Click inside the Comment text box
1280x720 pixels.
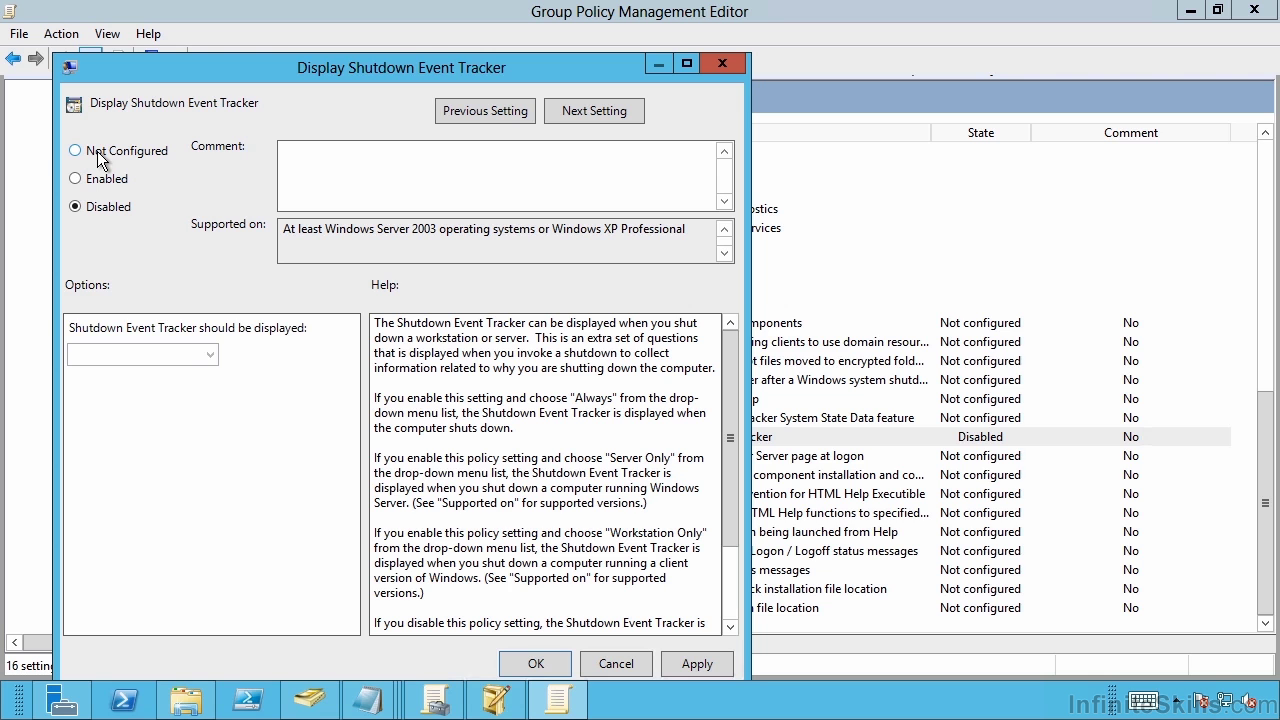pyautogui.click(x=497, y=176)
